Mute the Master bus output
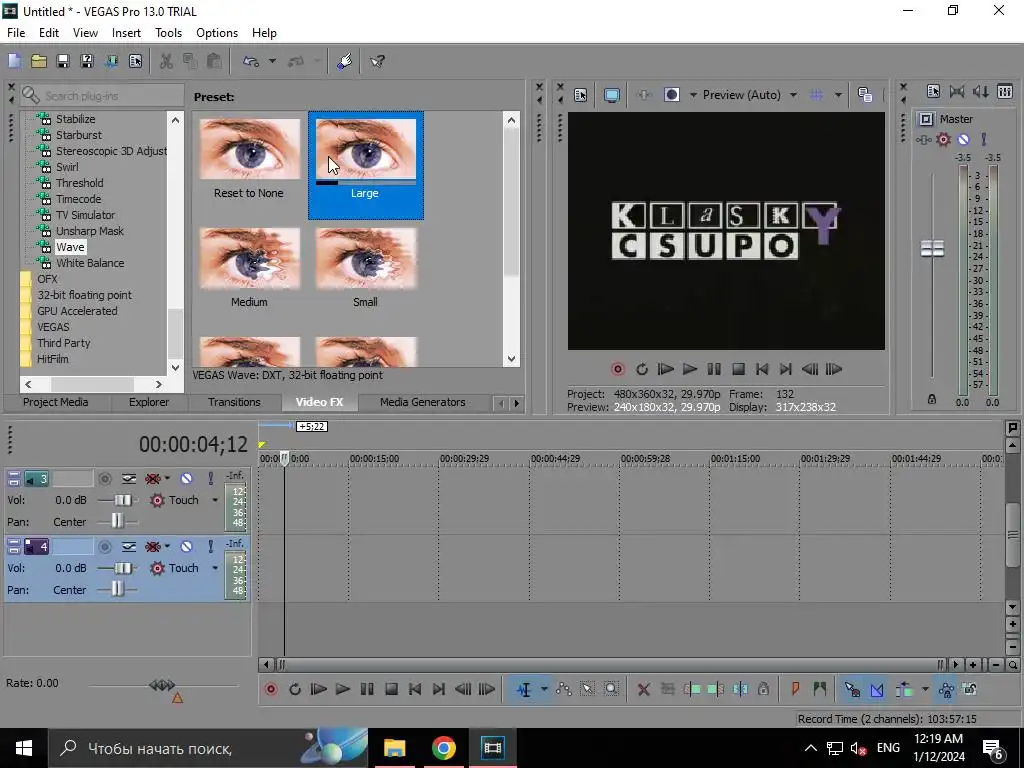 [963, 139]
